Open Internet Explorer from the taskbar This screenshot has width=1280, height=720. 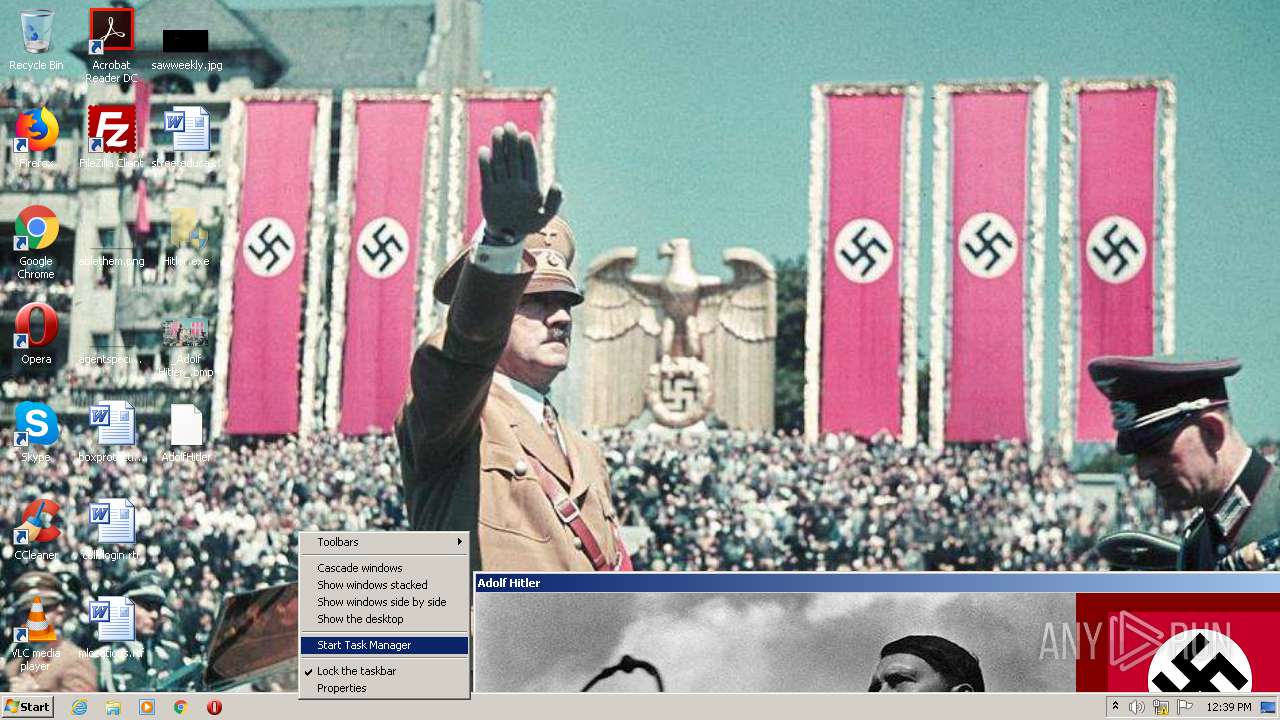79,707
